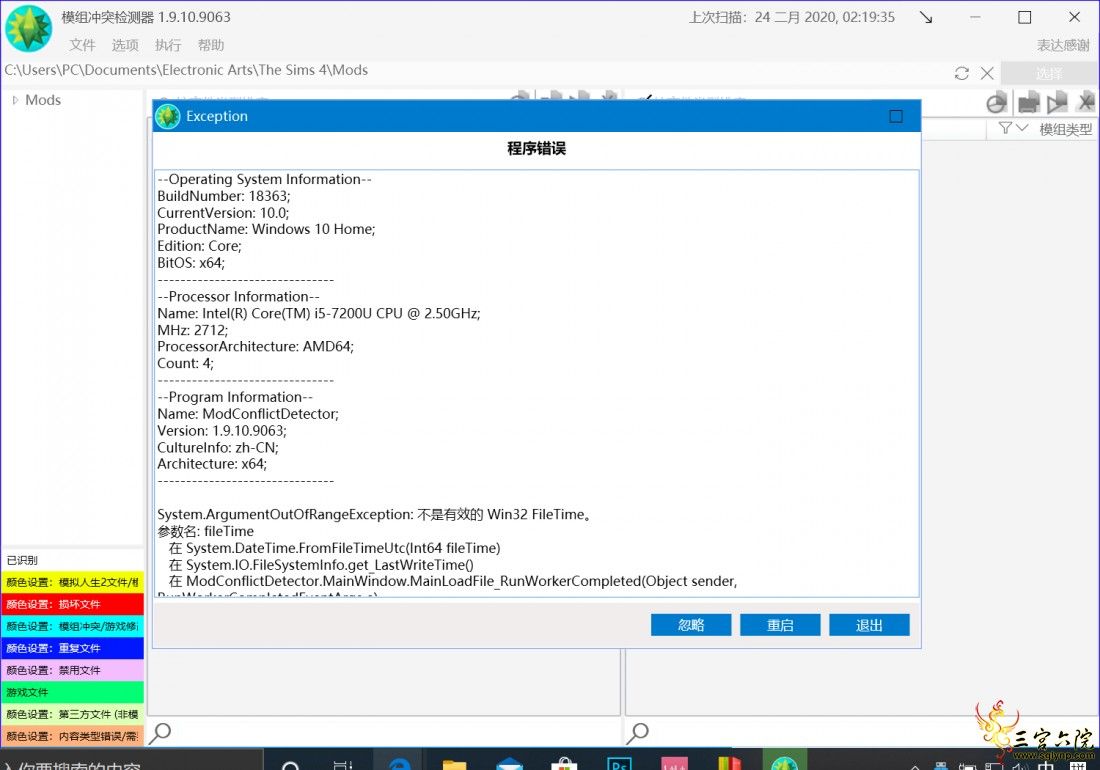Open the 帮助 (Help) menu
Viewport: 1100px width, 770px height.
[x=210, y=45]
